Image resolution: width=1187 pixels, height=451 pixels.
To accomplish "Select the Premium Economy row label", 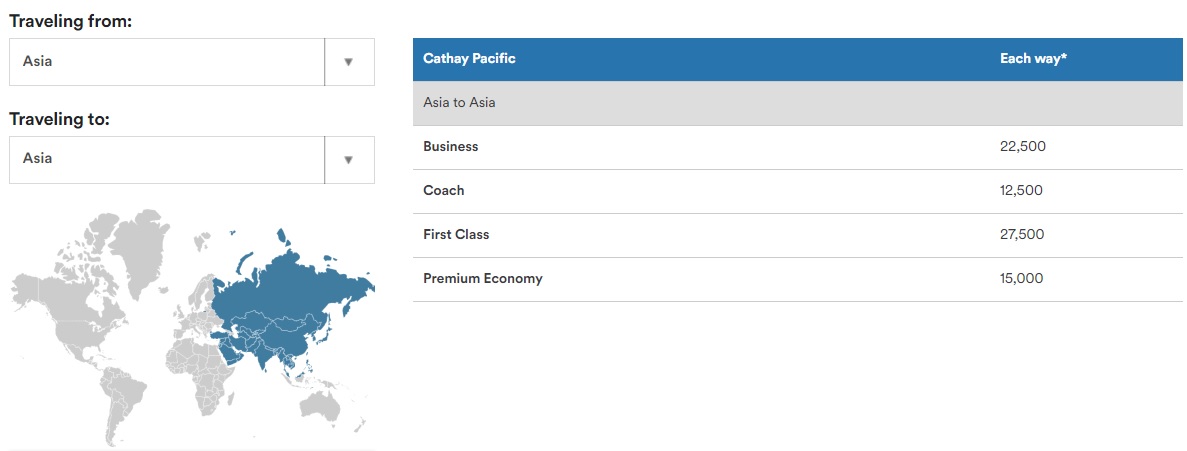I will tap(483, 279).
